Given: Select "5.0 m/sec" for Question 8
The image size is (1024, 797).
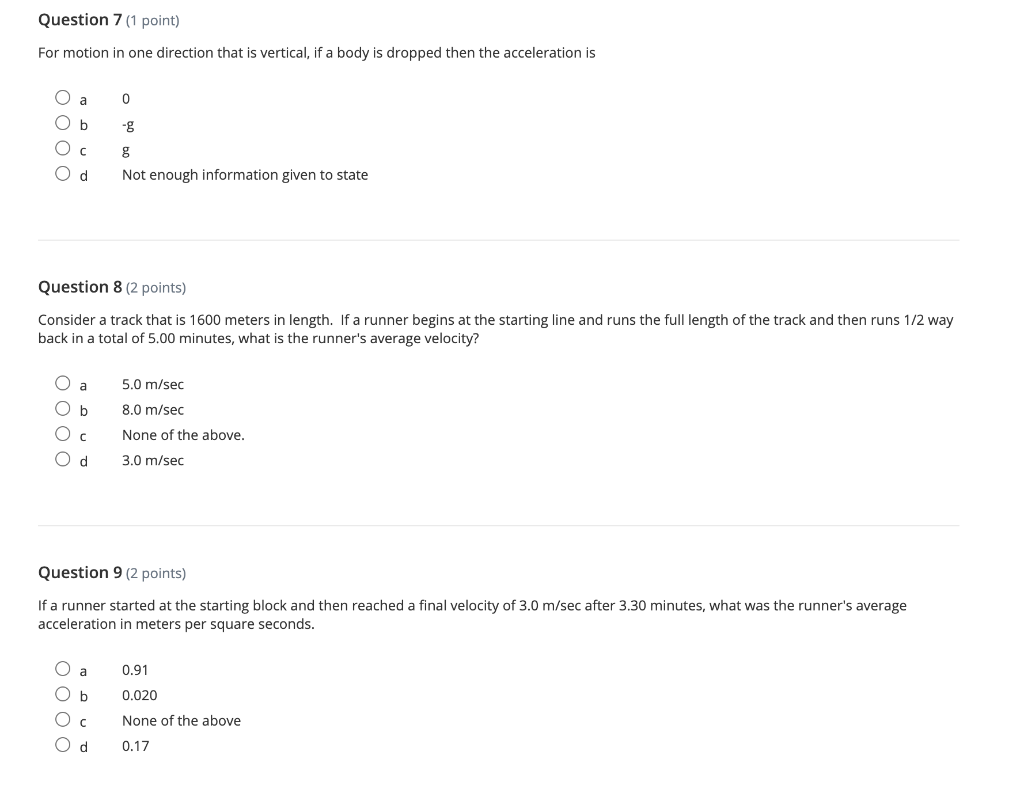Looking at the screenshot, I should (62, 383).
